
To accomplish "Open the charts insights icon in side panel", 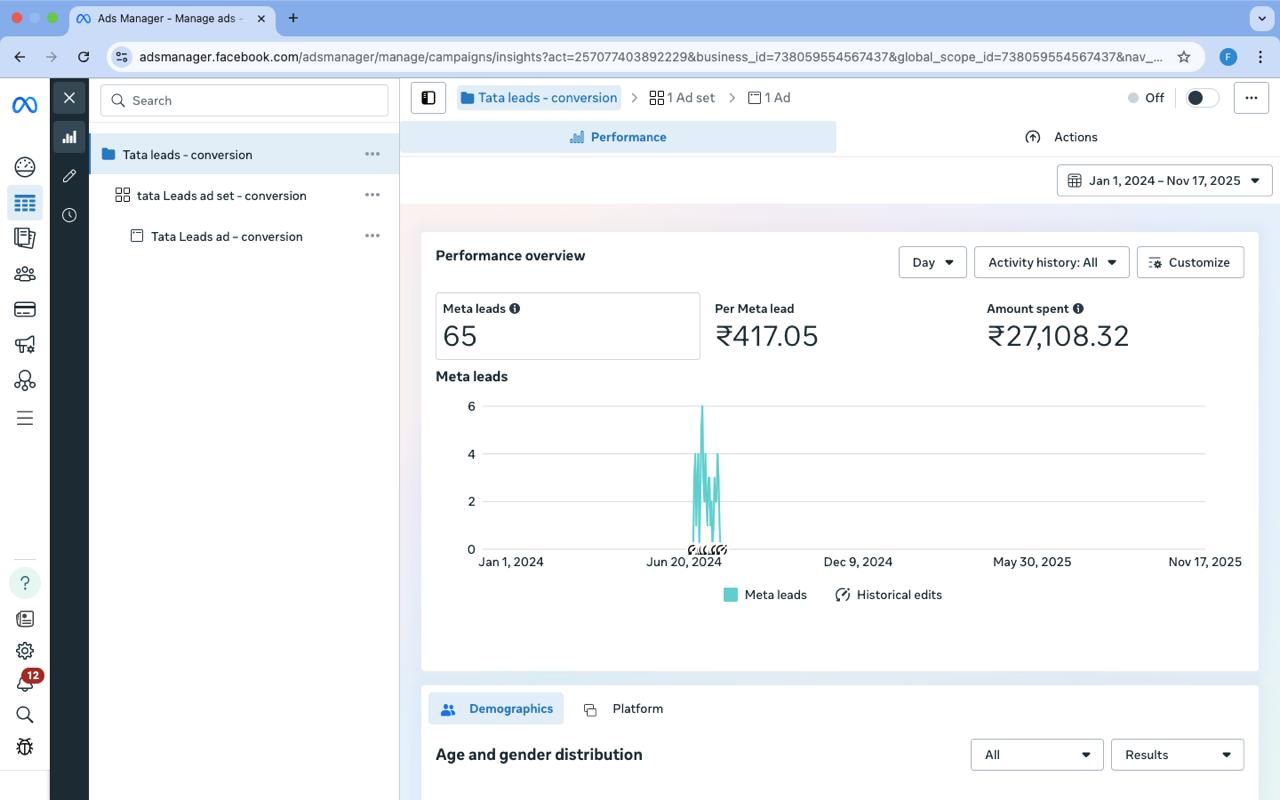I will coord(69,137).
